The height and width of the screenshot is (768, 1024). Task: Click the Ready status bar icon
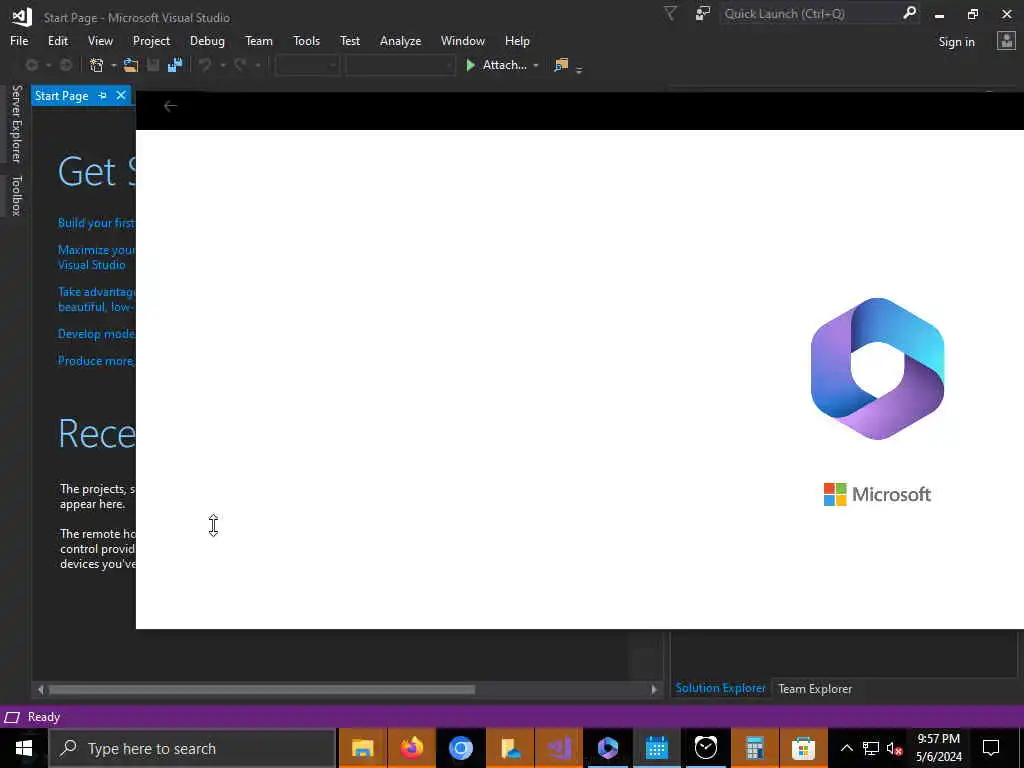pyautogui.click(x=12, y=717)
